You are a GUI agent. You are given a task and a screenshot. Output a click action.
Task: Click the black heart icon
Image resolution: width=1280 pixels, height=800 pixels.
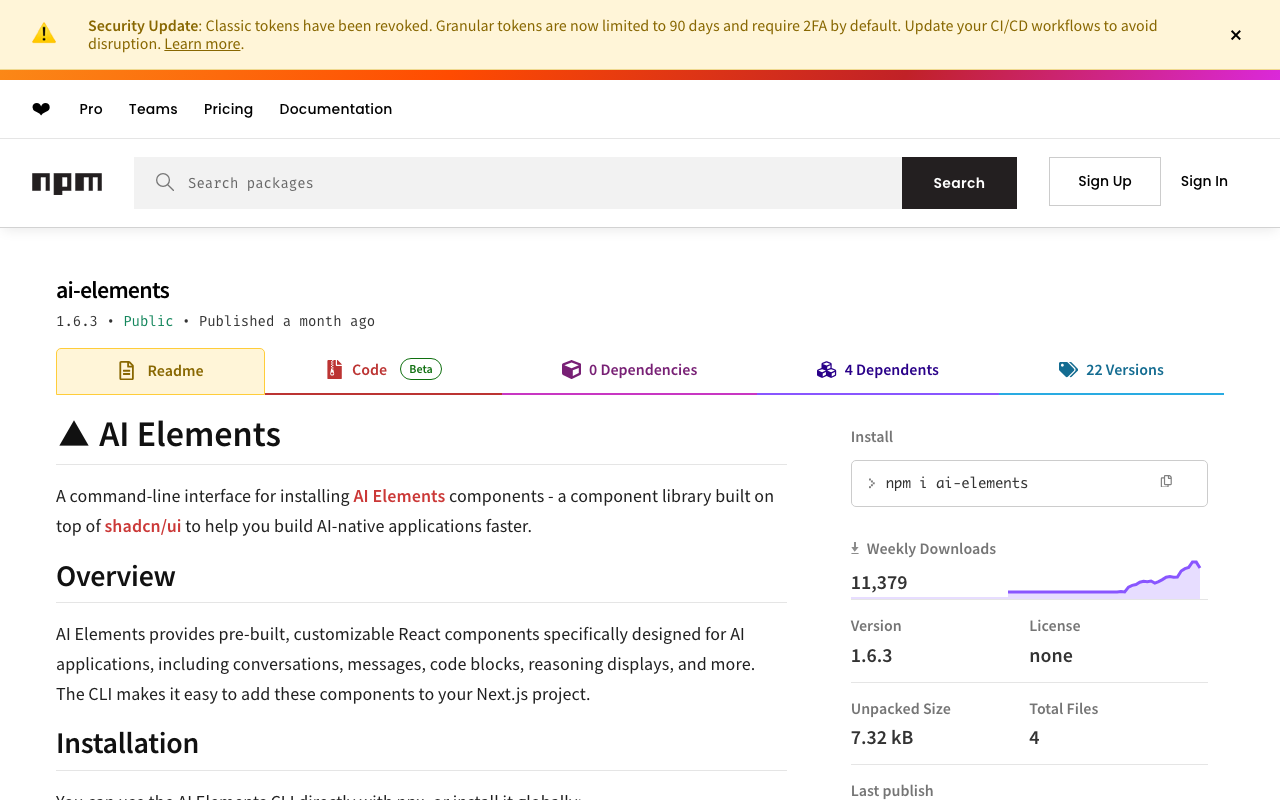point(41,109)
